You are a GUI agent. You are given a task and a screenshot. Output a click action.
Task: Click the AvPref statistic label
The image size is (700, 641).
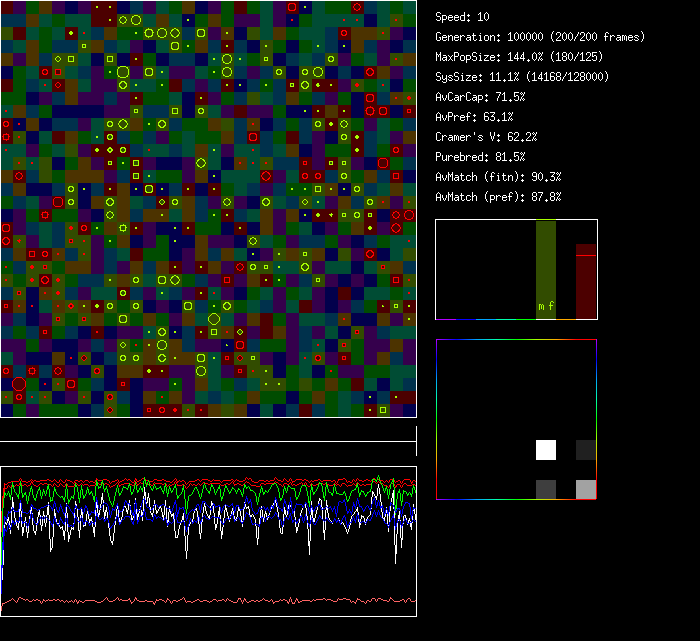474,117
